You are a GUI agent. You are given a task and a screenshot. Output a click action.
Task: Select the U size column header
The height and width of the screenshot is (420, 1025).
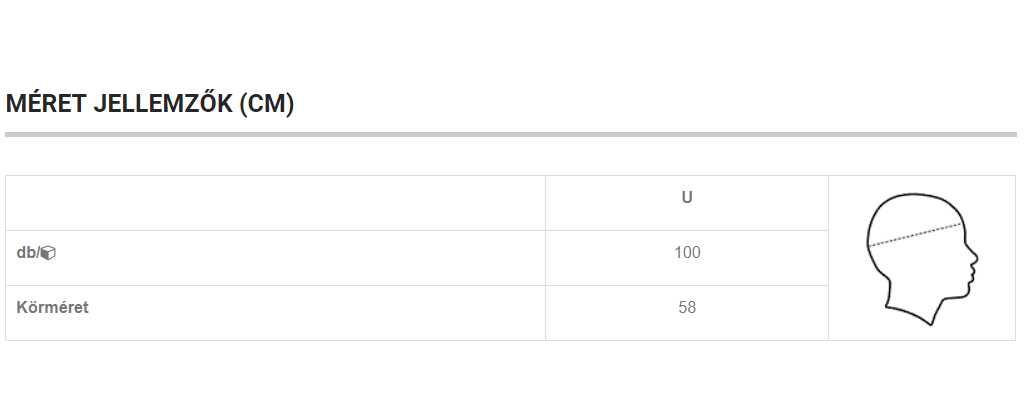click(686, 198)
